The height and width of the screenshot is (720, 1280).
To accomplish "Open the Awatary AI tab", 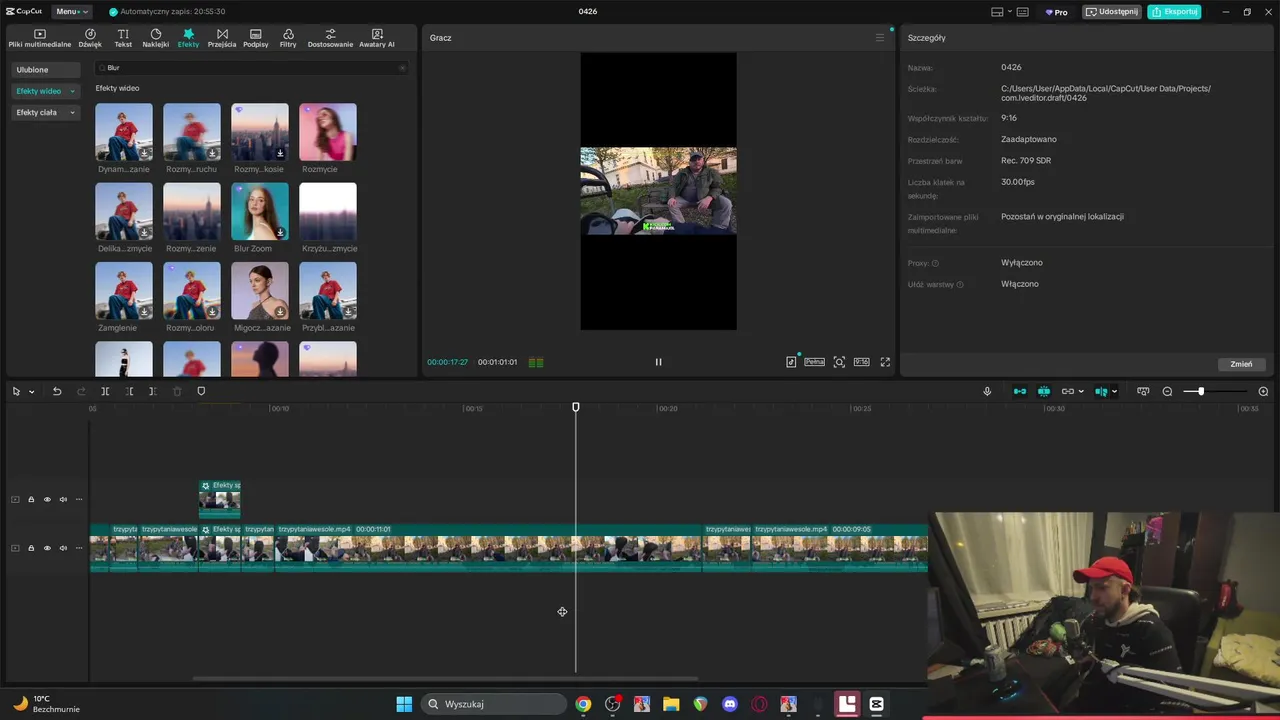I will pos(377,38).
